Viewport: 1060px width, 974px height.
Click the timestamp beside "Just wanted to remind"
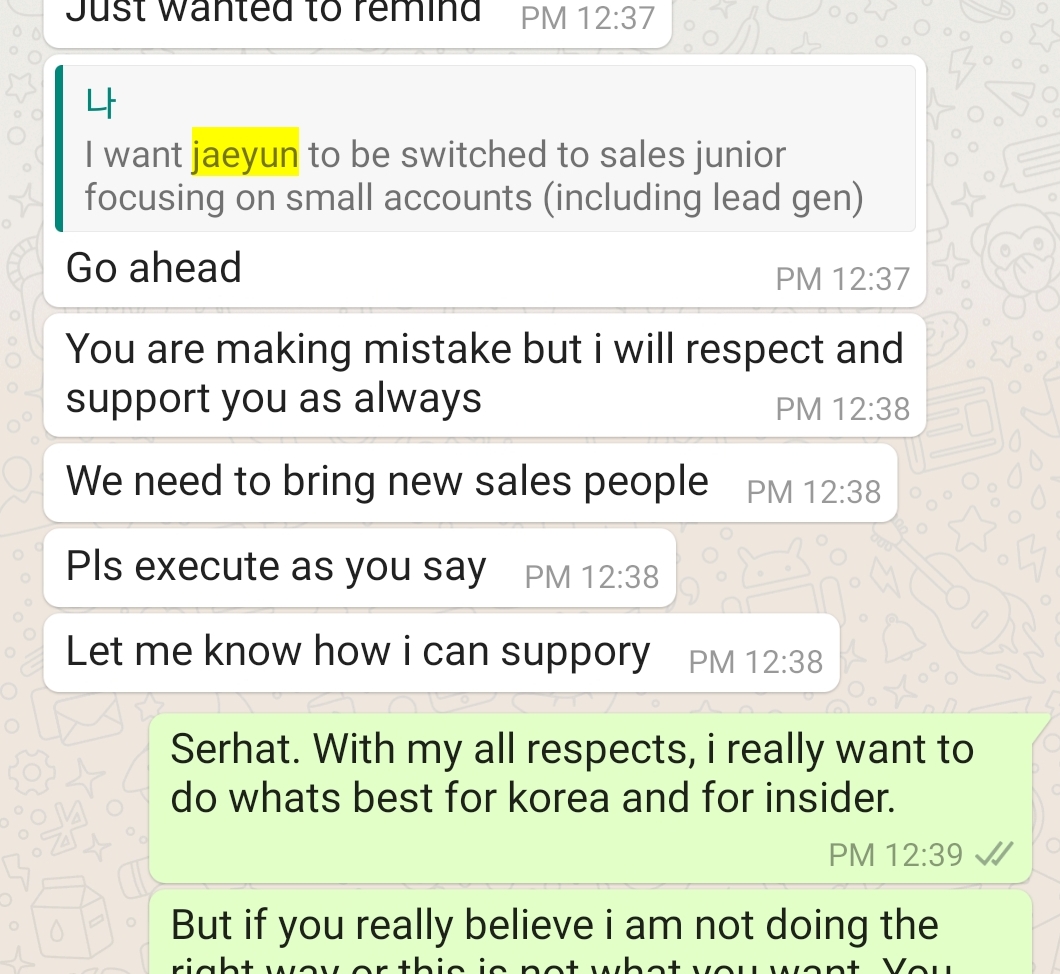(587, 18)
